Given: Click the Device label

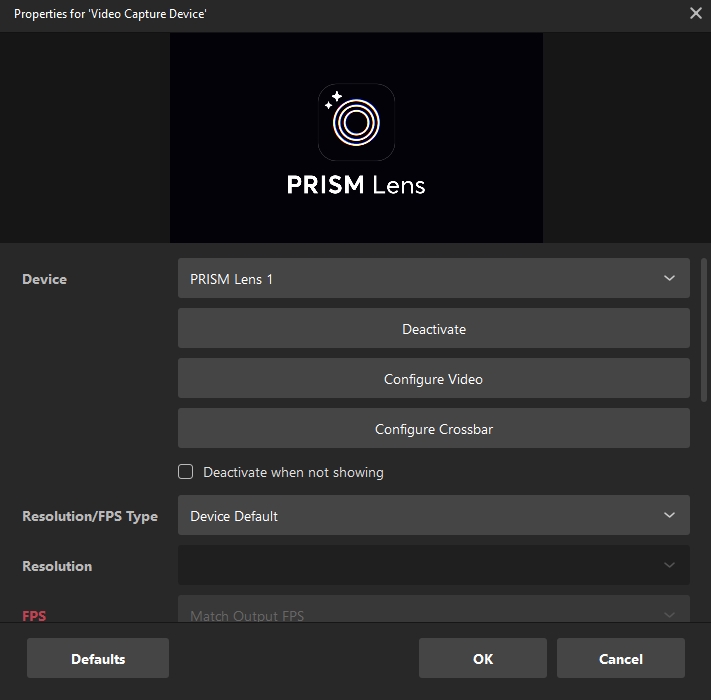Looking at the screenshot, I should tap(44, 279).
